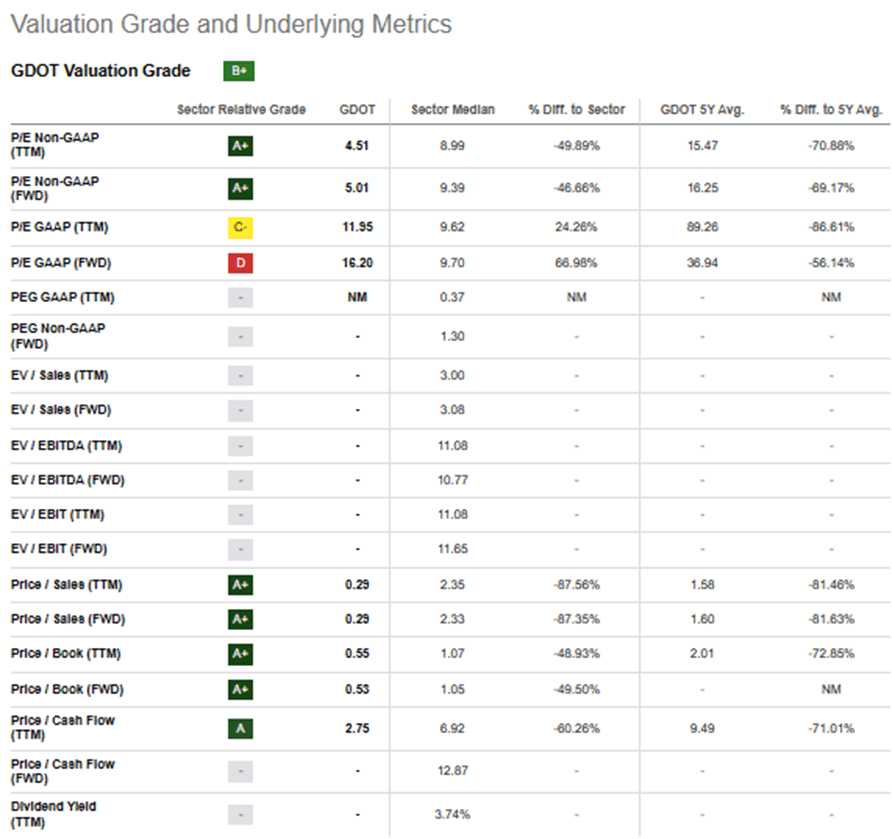This screenshot has height=839, width=892.
Task: Select the percentage -87.56%
Action: tap(577, 585)
